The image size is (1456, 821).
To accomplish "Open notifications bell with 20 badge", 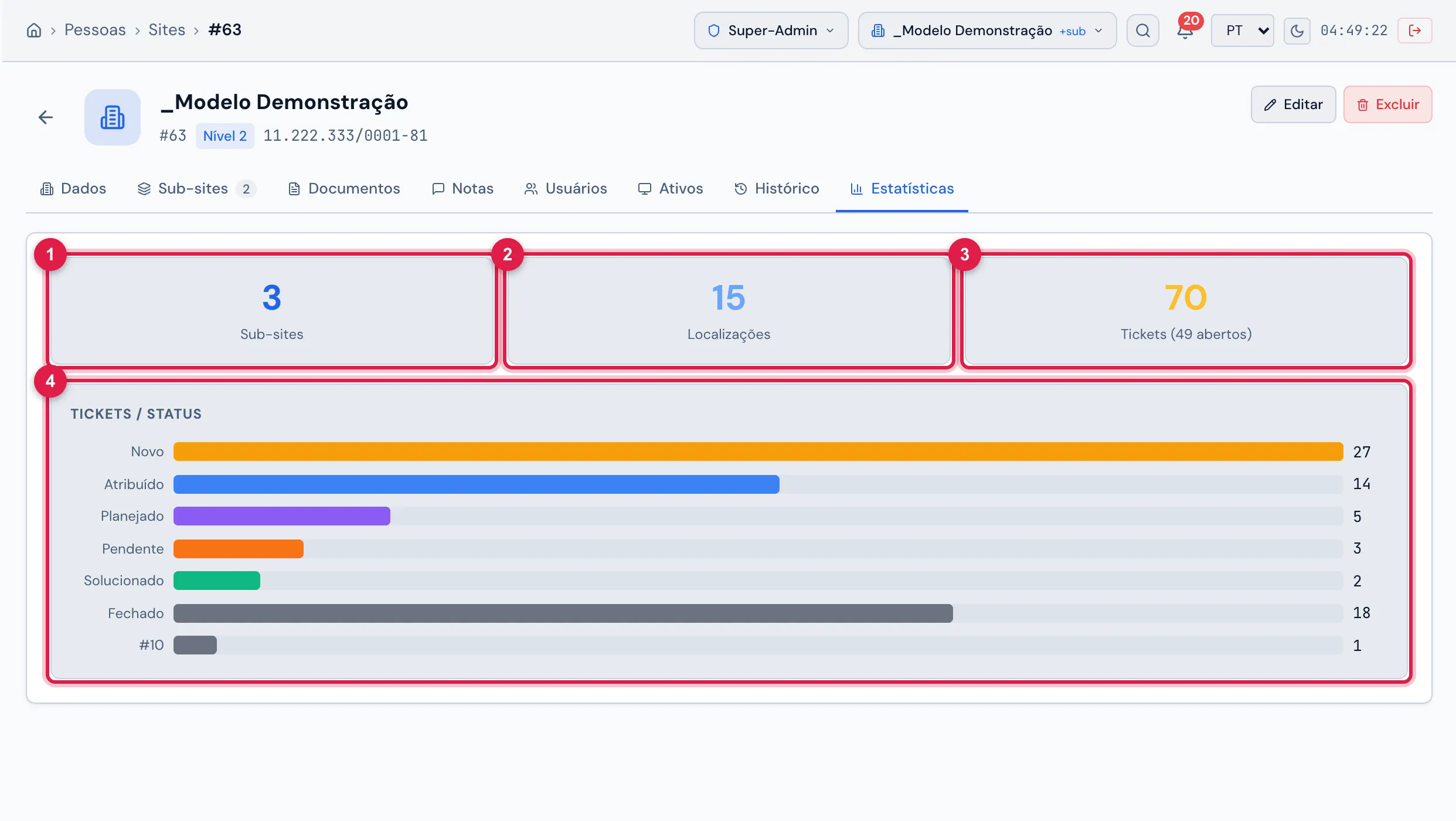I will (x=1185, y=30).
